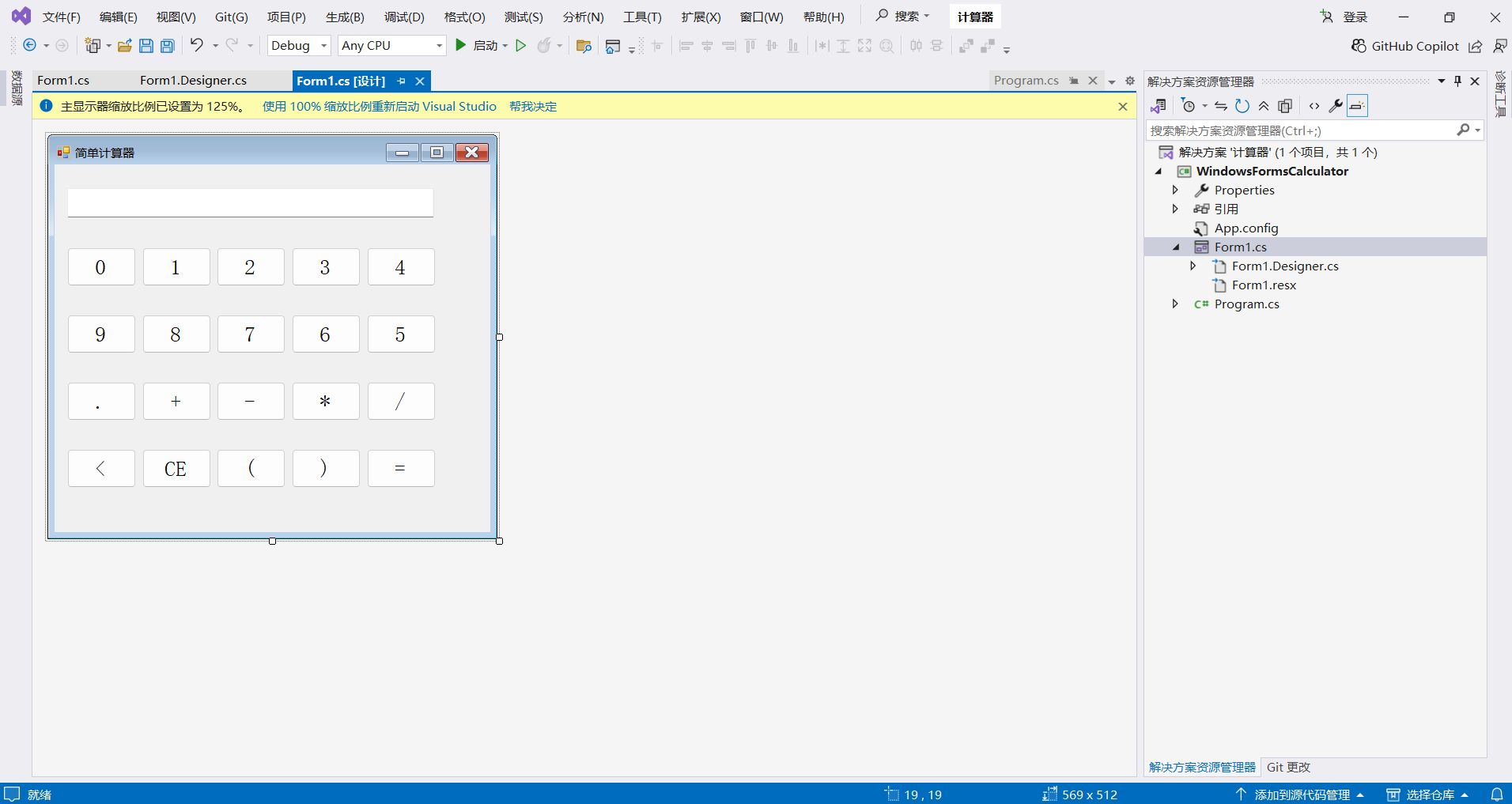Click the New Project icon in toolbar

click(x=93, y=46)
